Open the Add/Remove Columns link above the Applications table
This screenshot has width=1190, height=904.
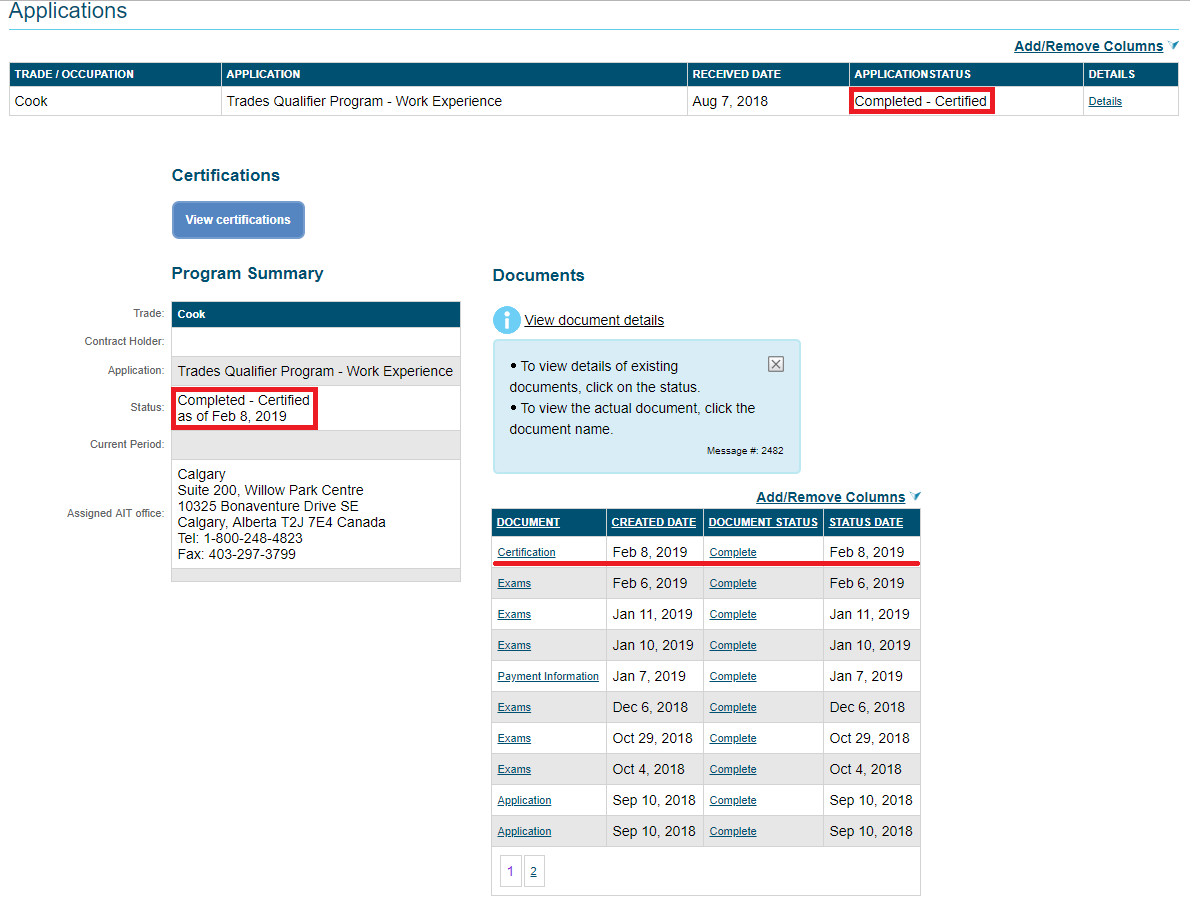tap(1088, 46)
